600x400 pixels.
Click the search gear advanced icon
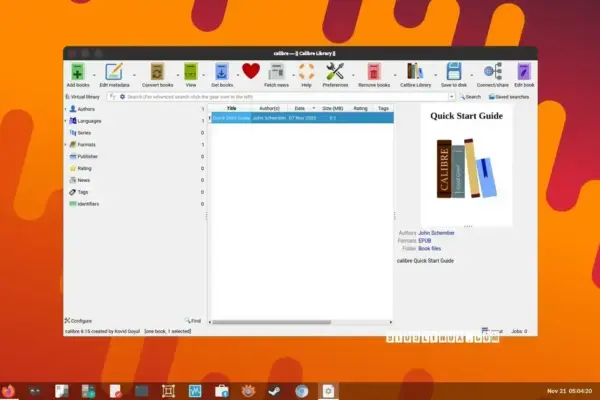click(122, 97)
